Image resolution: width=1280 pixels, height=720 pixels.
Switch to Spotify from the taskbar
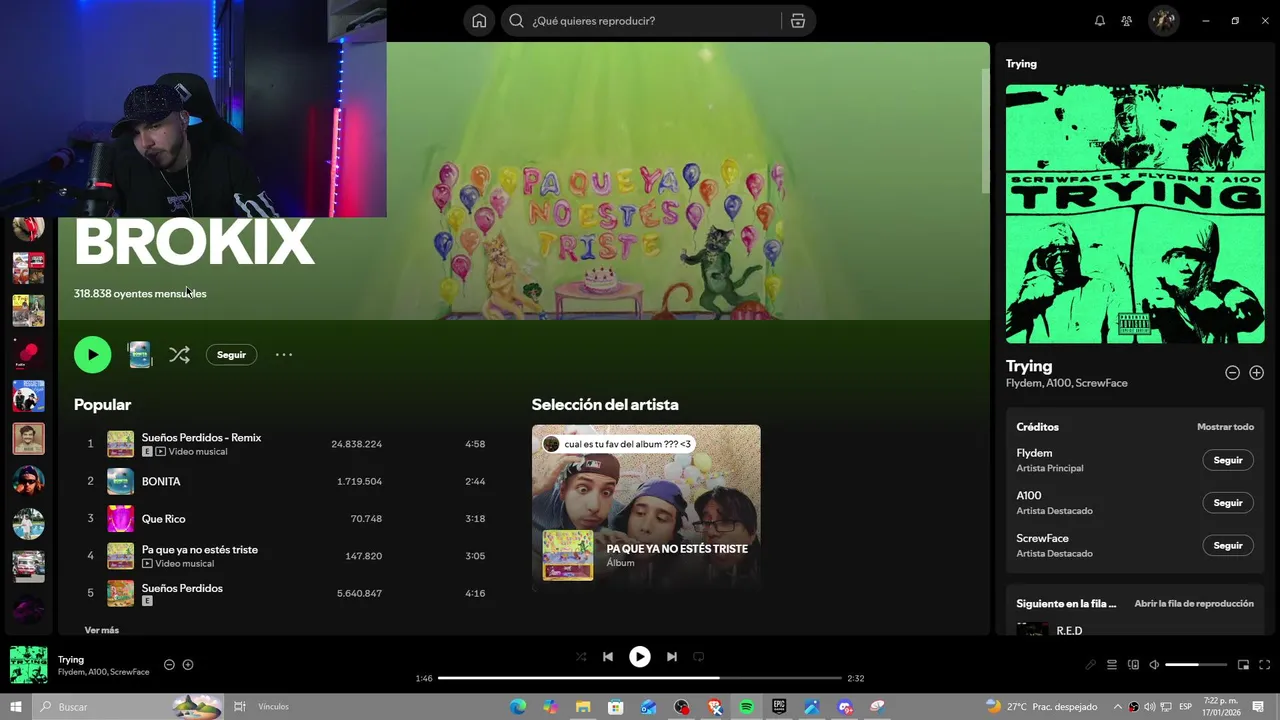[746, 707]
